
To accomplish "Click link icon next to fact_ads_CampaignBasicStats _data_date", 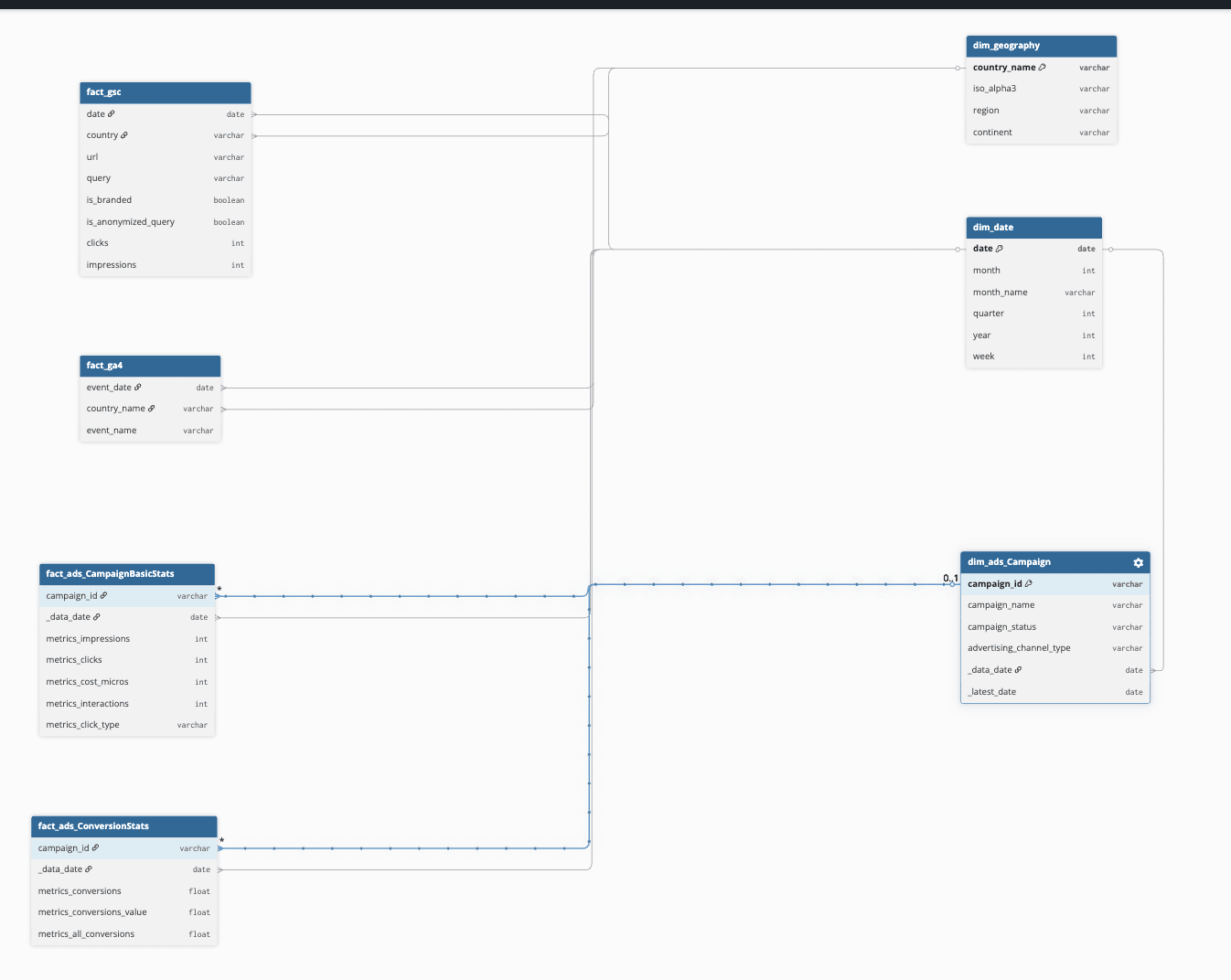I will [97, 617].
